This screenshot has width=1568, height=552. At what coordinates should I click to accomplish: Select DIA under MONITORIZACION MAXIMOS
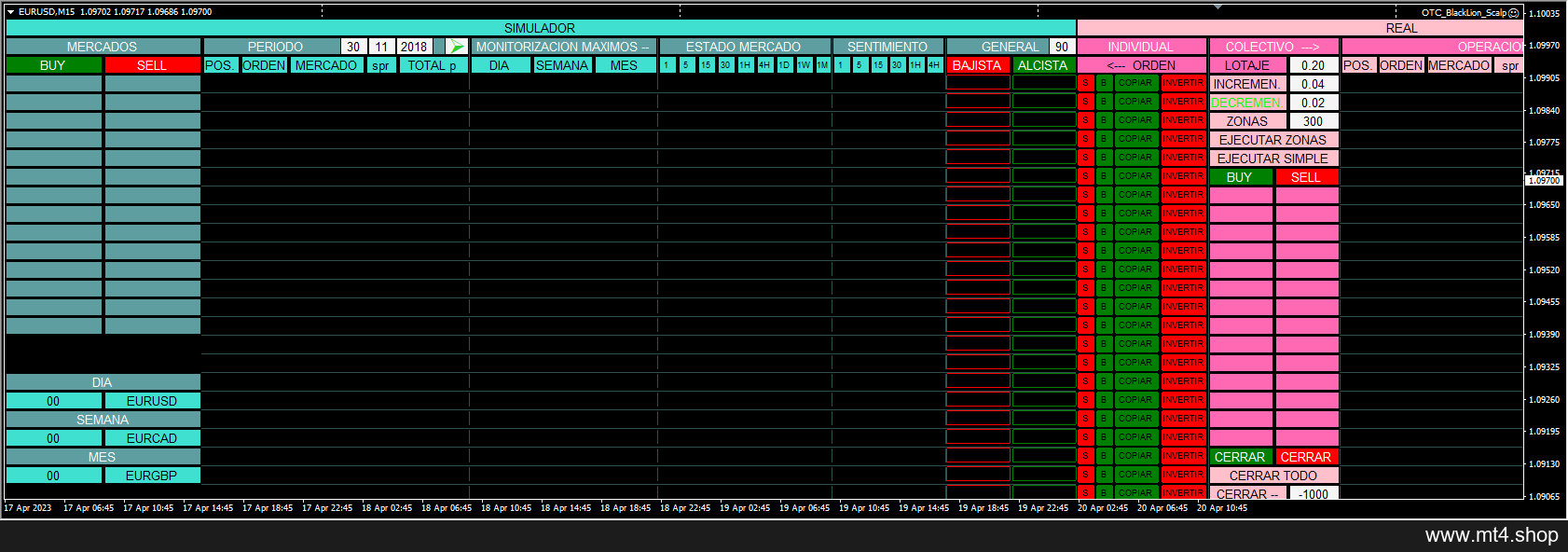tap(500, 65)
